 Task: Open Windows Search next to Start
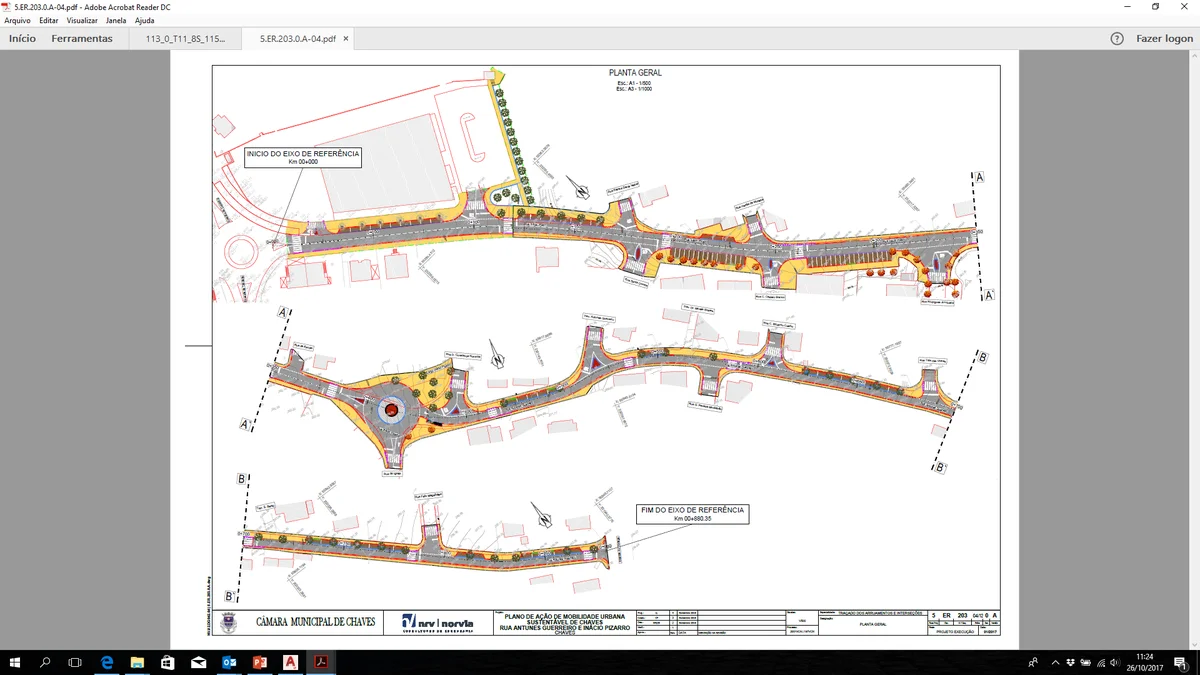pyautogui.click(x=43, y=661)
